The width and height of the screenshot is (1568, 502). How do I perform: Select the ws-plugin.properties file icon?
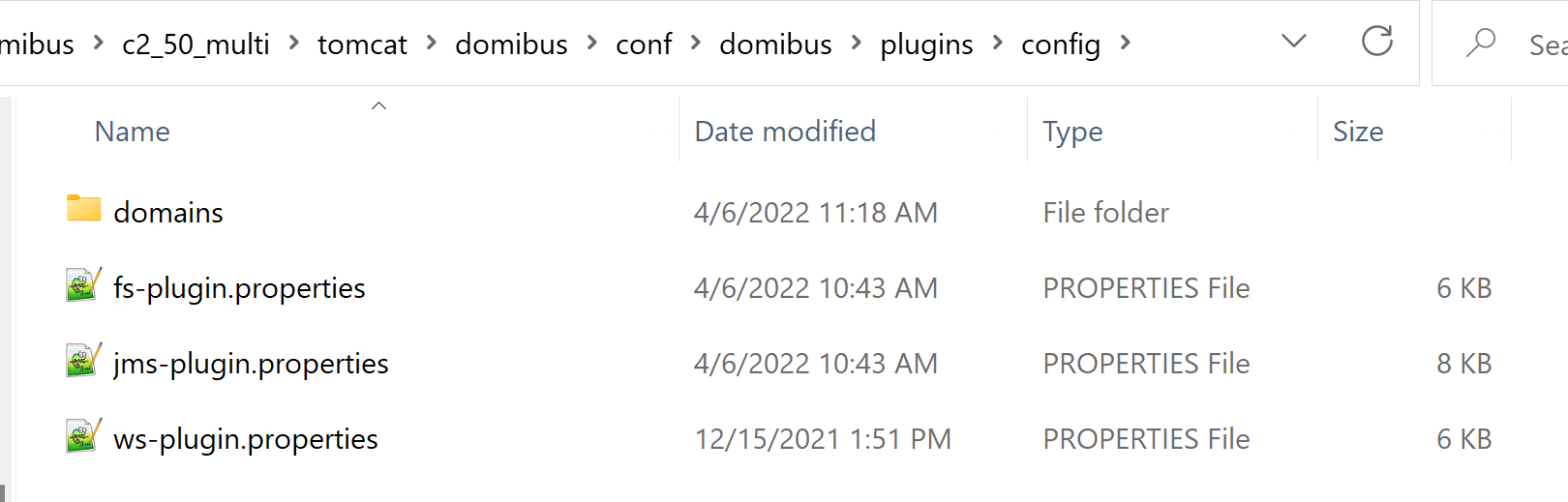tap(83, 436)
